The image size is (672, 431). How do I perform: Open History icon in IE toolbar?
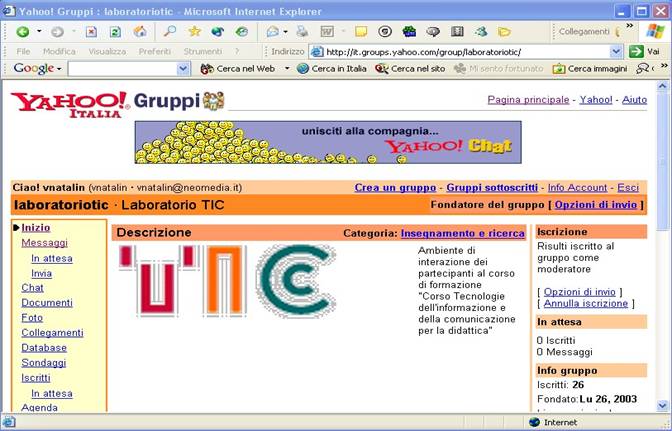242,31
